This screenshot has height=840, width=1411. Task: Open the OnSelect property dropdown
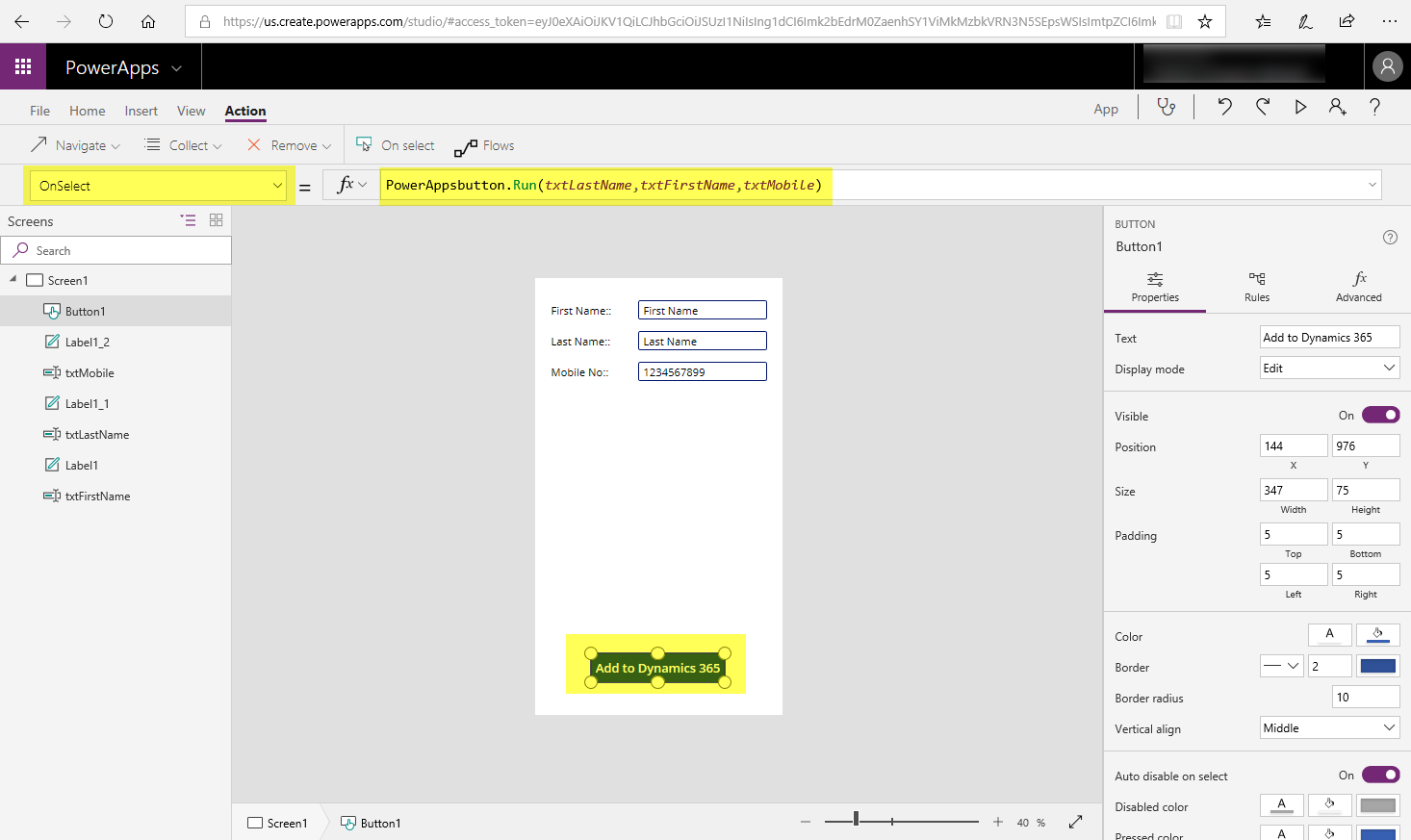160,186
